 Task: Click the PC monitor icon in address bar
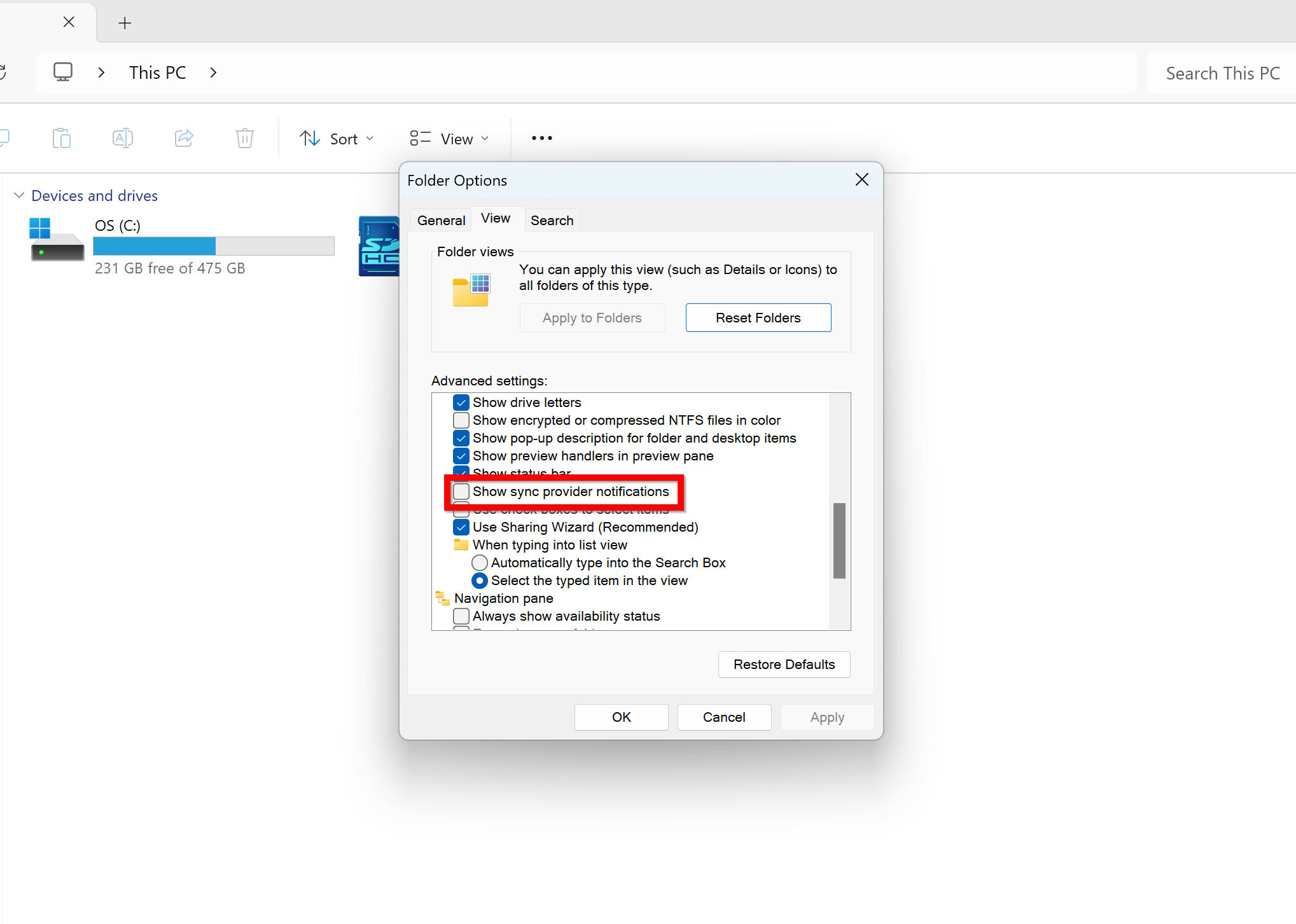tap(63, 72)
